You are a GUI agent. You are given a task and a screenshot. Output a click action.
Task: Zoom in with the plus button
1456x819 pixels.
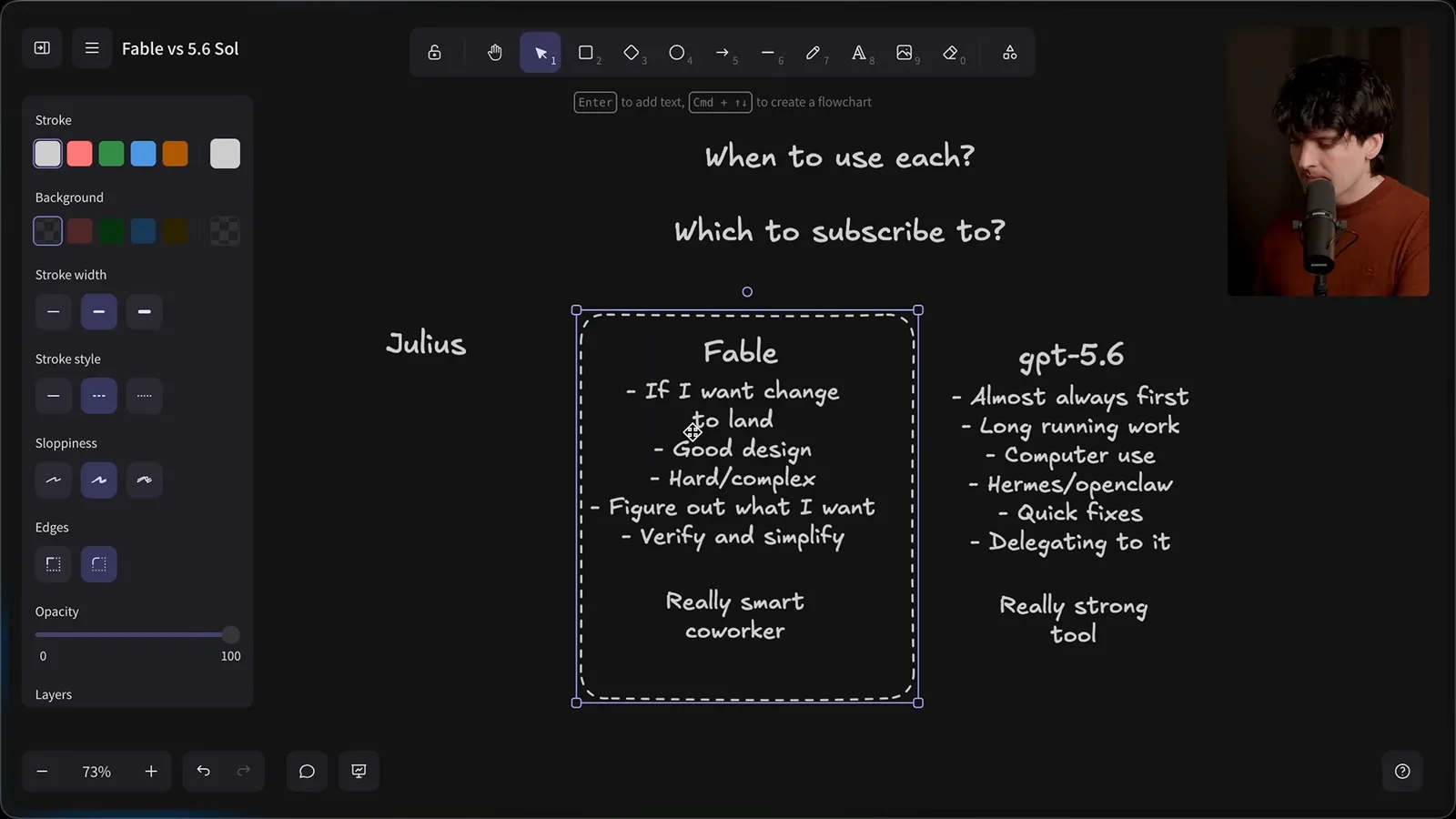[151, 772]
